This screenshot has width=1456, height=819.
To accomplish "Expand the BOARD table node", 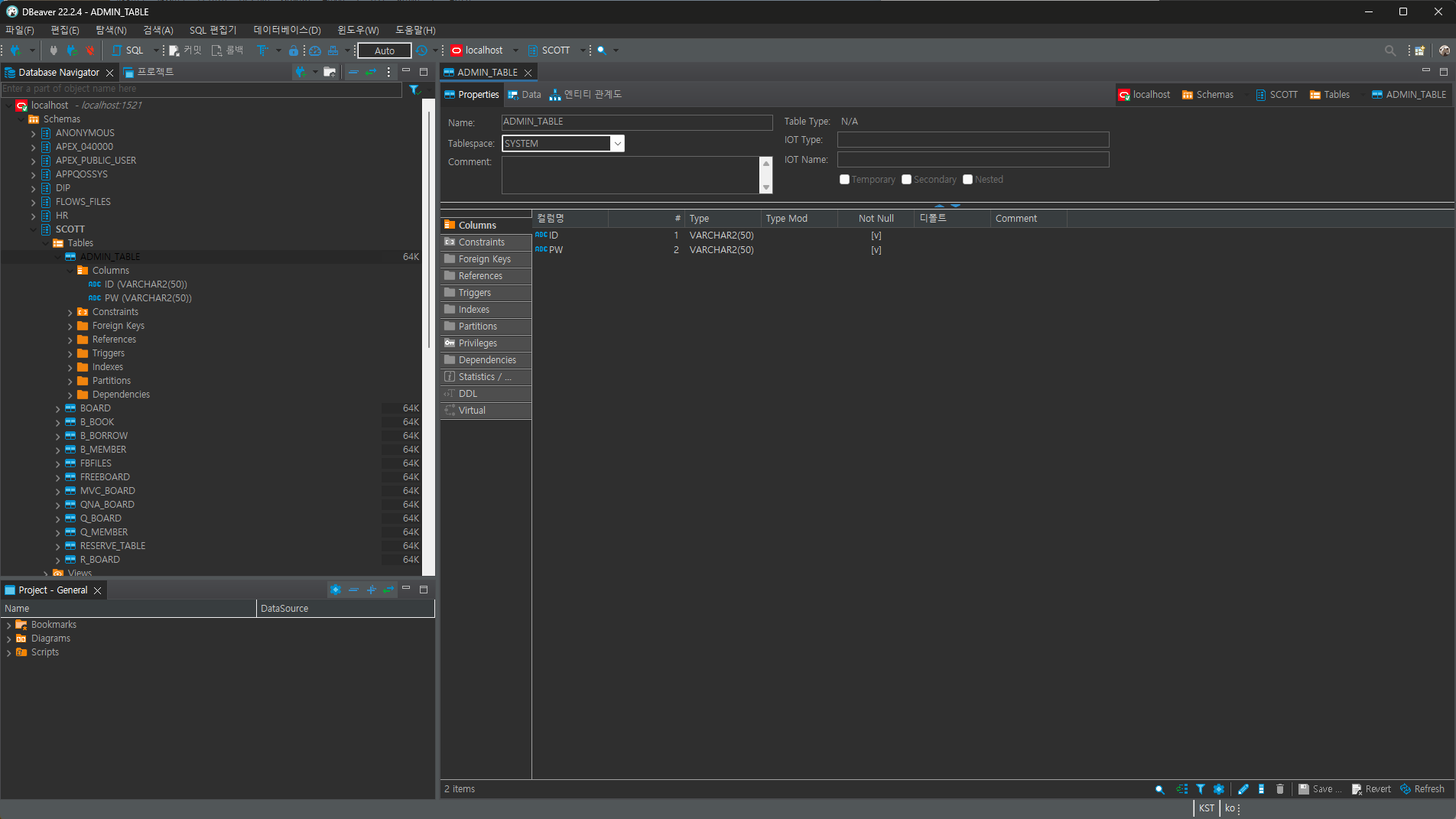I will [x=58, y=408].
